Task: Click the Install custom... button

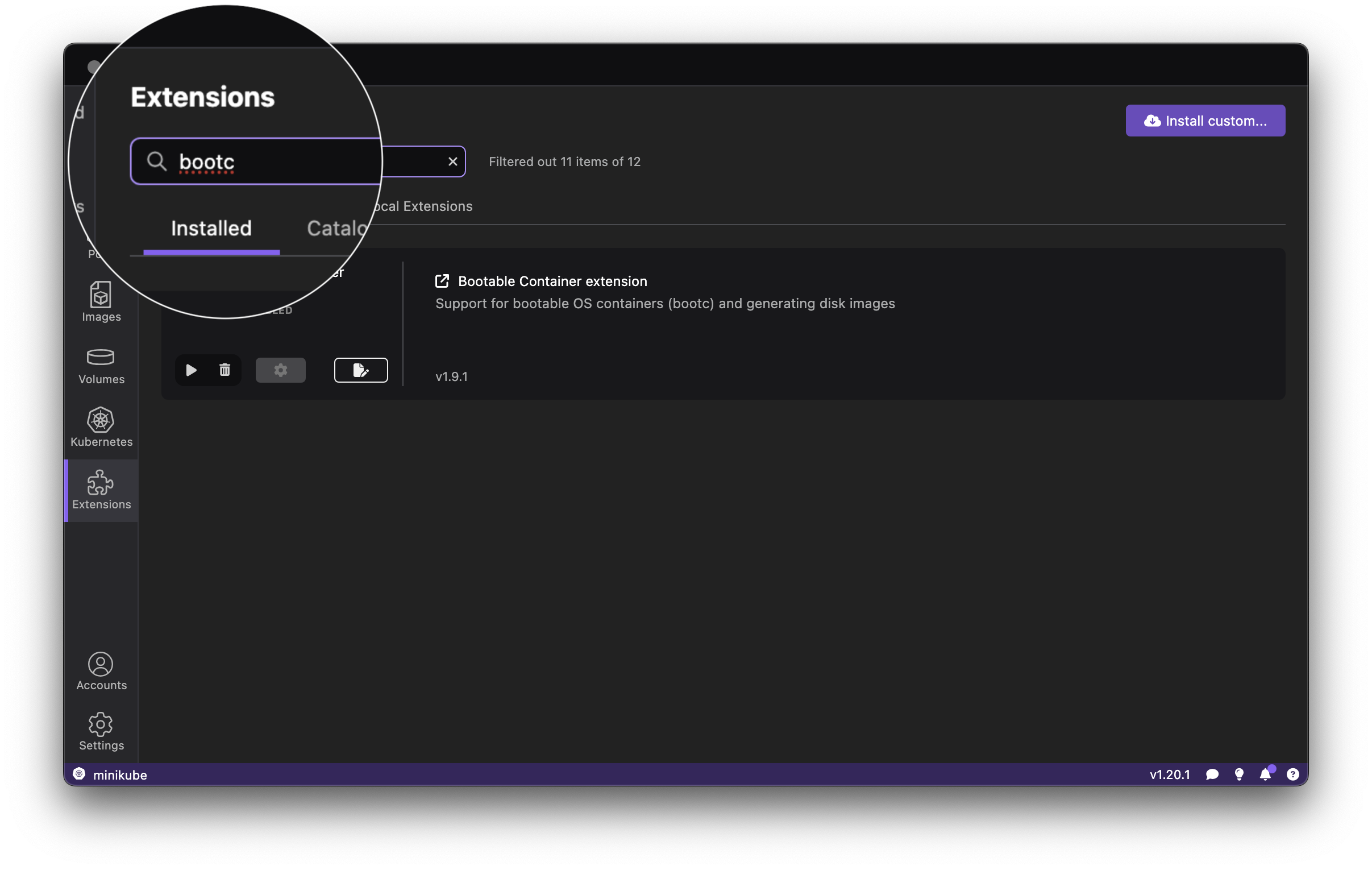Action: [1205, 121]
